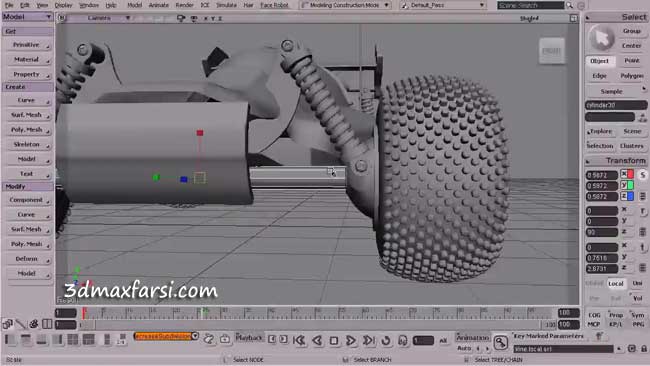Open the orange subdivision dropdown arrow
This screenshot has height=366, width=650.
click(x=195, y=336)
